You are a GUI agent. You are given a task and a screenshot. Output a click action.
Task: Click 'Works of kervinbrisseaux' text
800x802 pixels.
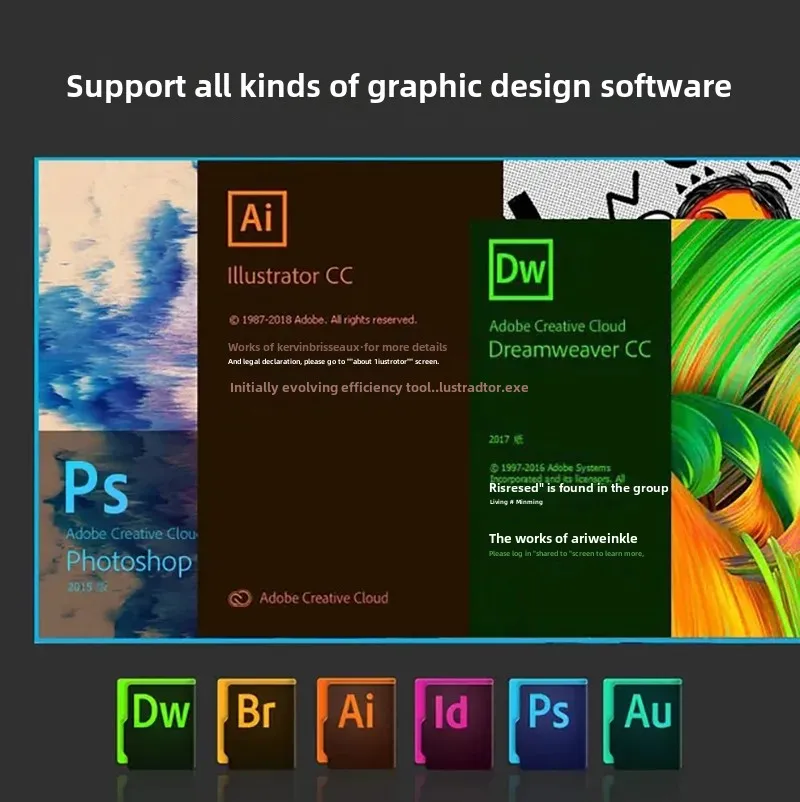pos(294,347)
